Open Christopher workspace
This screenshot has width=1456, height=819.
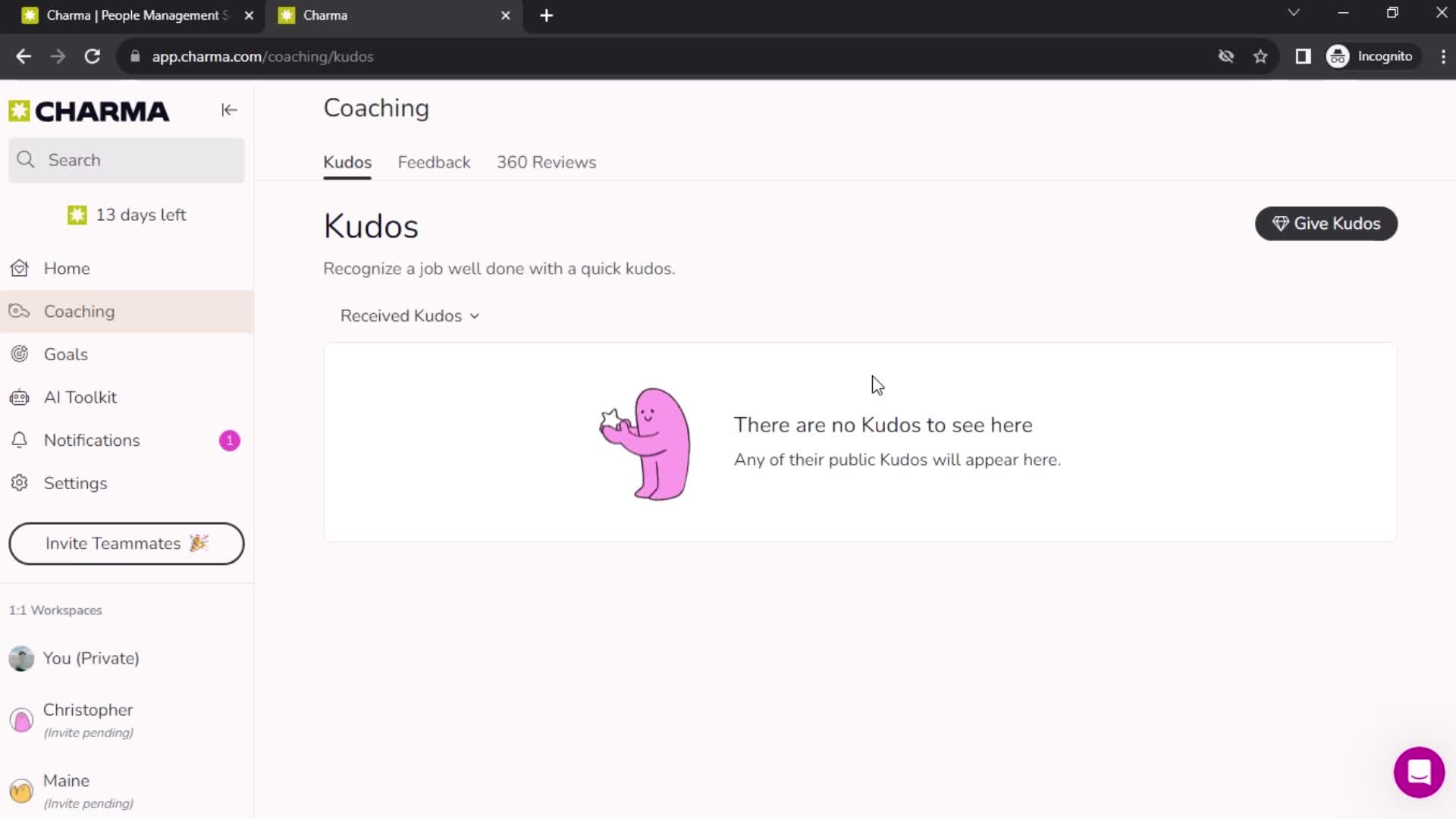pyautogui.click(x=88, y=720)
